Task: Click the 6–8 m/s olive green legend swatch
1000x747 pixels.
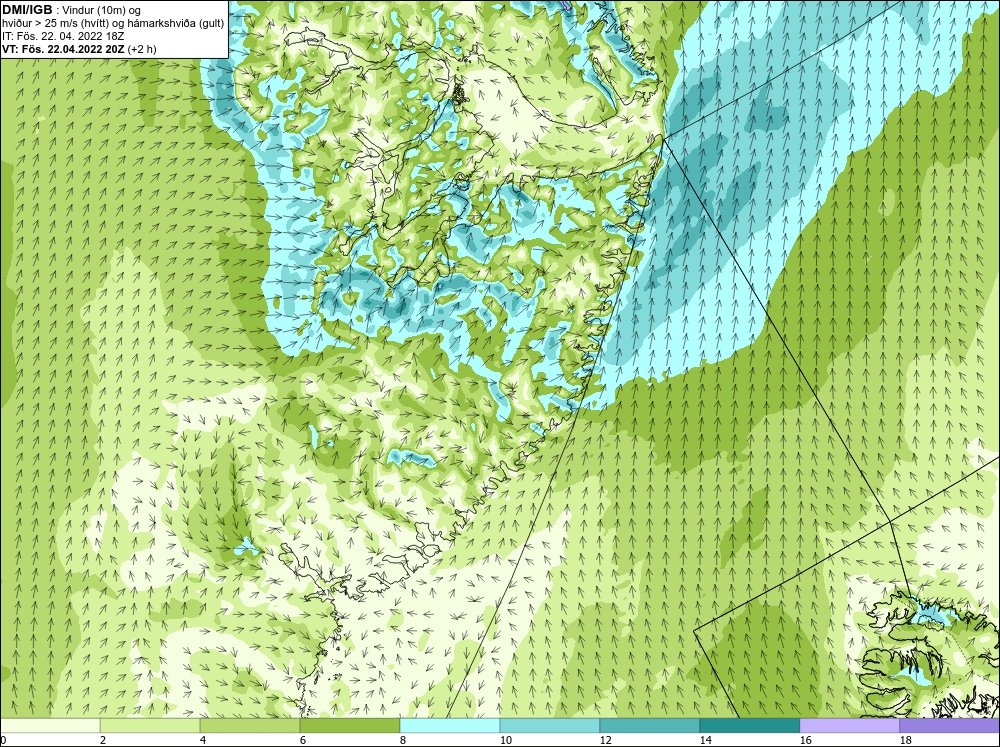Action: coord(350,725)
